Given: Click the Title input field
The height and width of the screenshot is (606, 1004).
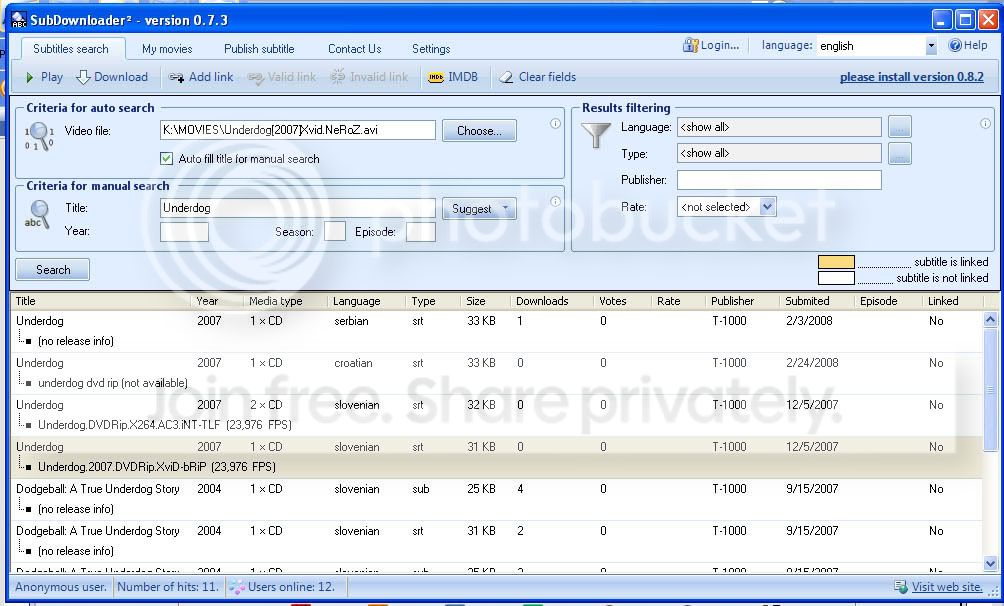Looking at the screenshot, I should coord(298,208).
